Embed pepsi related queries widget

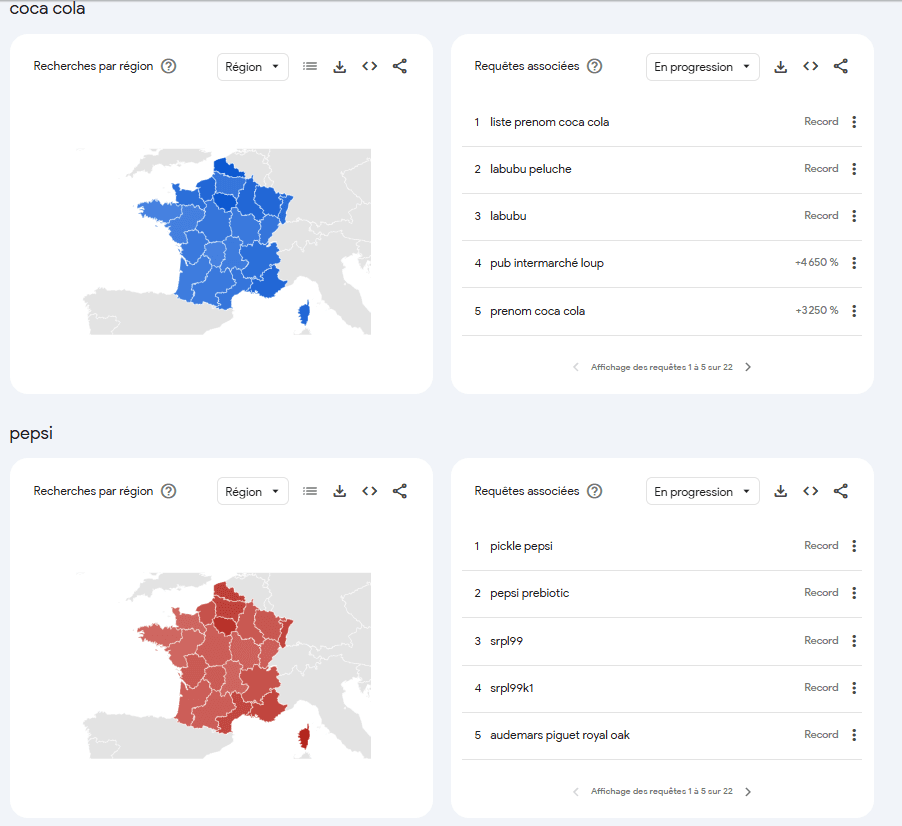click(x=811, y=491)
